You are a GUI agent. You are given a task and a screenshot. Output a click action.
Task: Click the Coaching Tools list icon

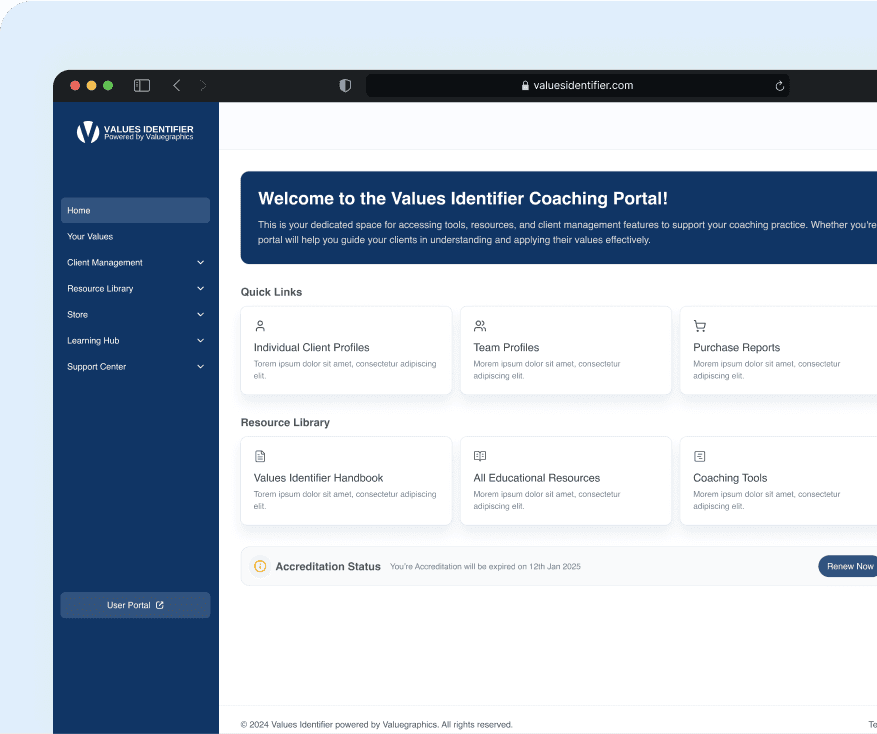pyautogui.click(x=700, y=456)
